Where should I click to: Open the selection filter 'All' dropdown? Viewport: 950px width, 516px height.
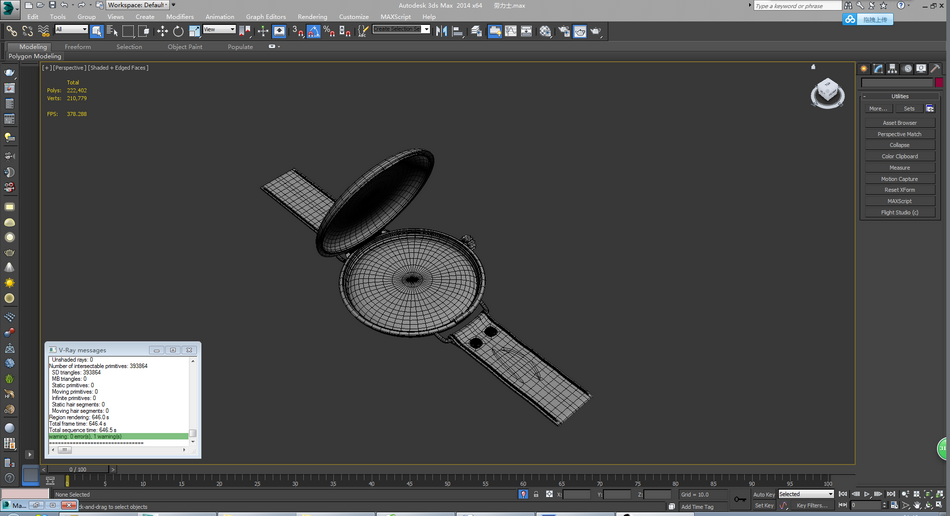pyautogui.click(x=71, y=30)
